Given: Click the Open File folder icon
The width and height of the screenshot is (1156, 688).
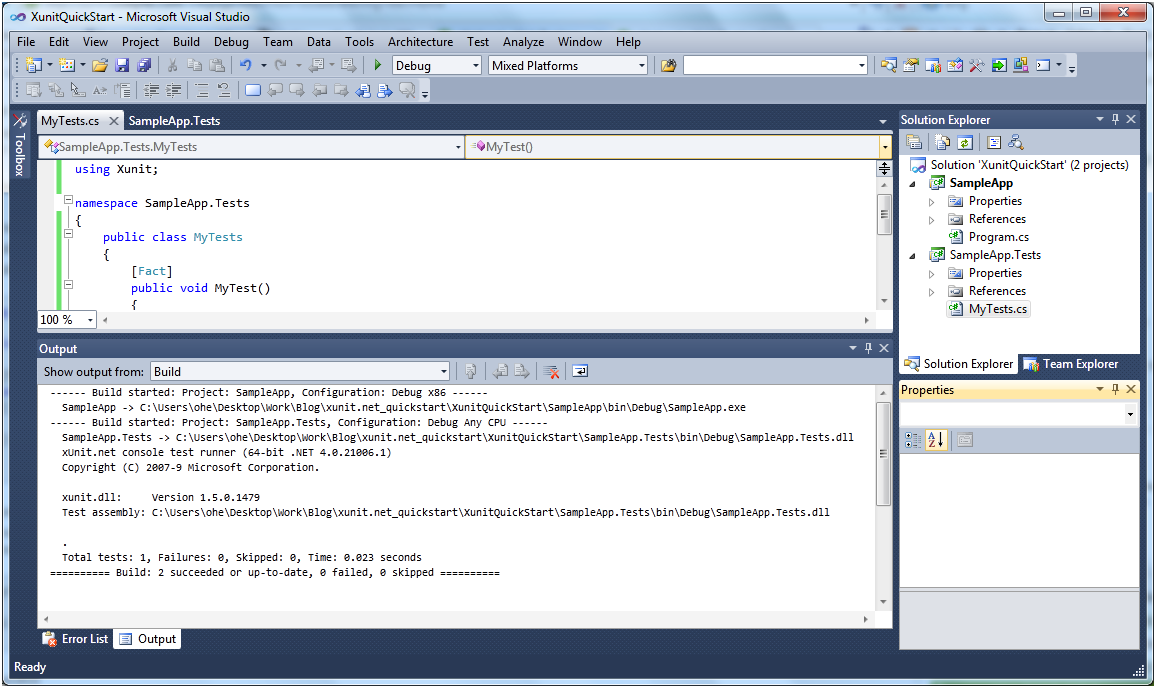Looking at the screenshot, I should coord(100,66).
